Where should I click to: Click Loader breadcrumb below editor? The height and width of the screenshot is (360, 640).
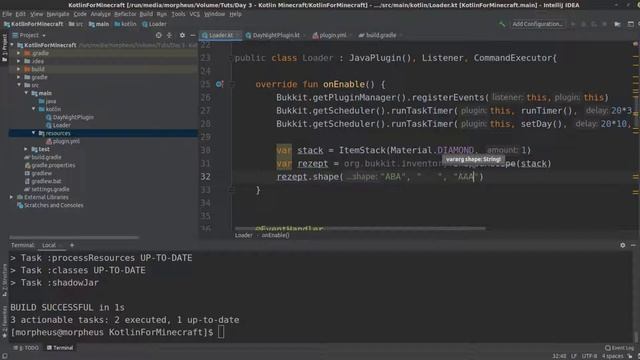243,236
